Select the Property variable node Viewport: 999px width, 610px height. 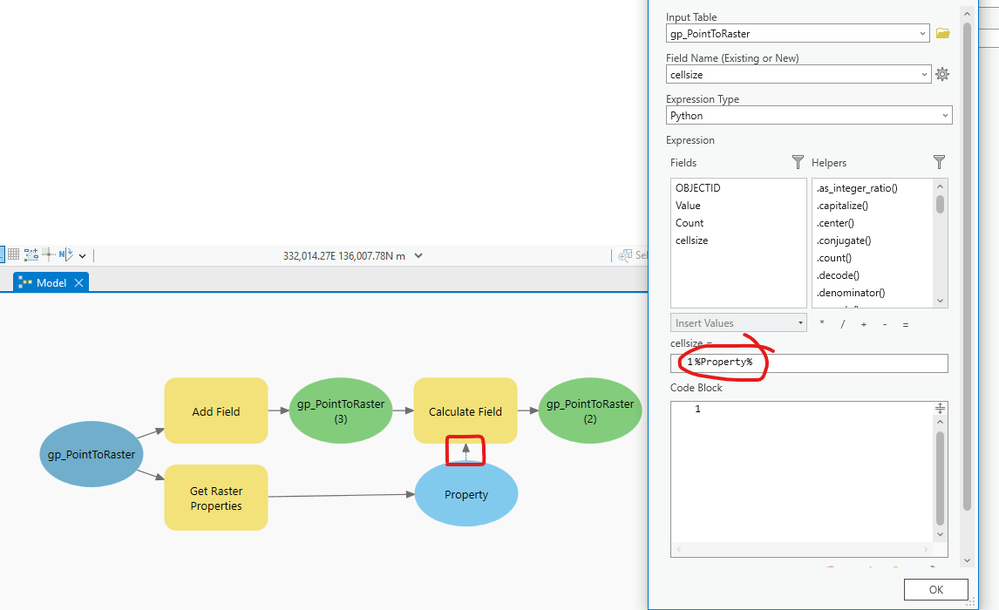466,494
